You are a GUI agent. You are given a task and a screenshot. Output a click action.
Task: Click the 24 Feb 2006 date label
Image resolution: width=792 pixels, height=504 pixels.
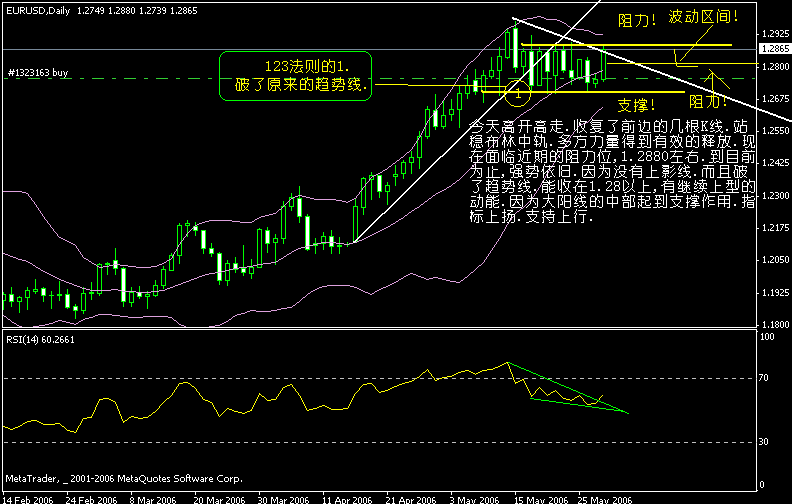tap(91, 500)
